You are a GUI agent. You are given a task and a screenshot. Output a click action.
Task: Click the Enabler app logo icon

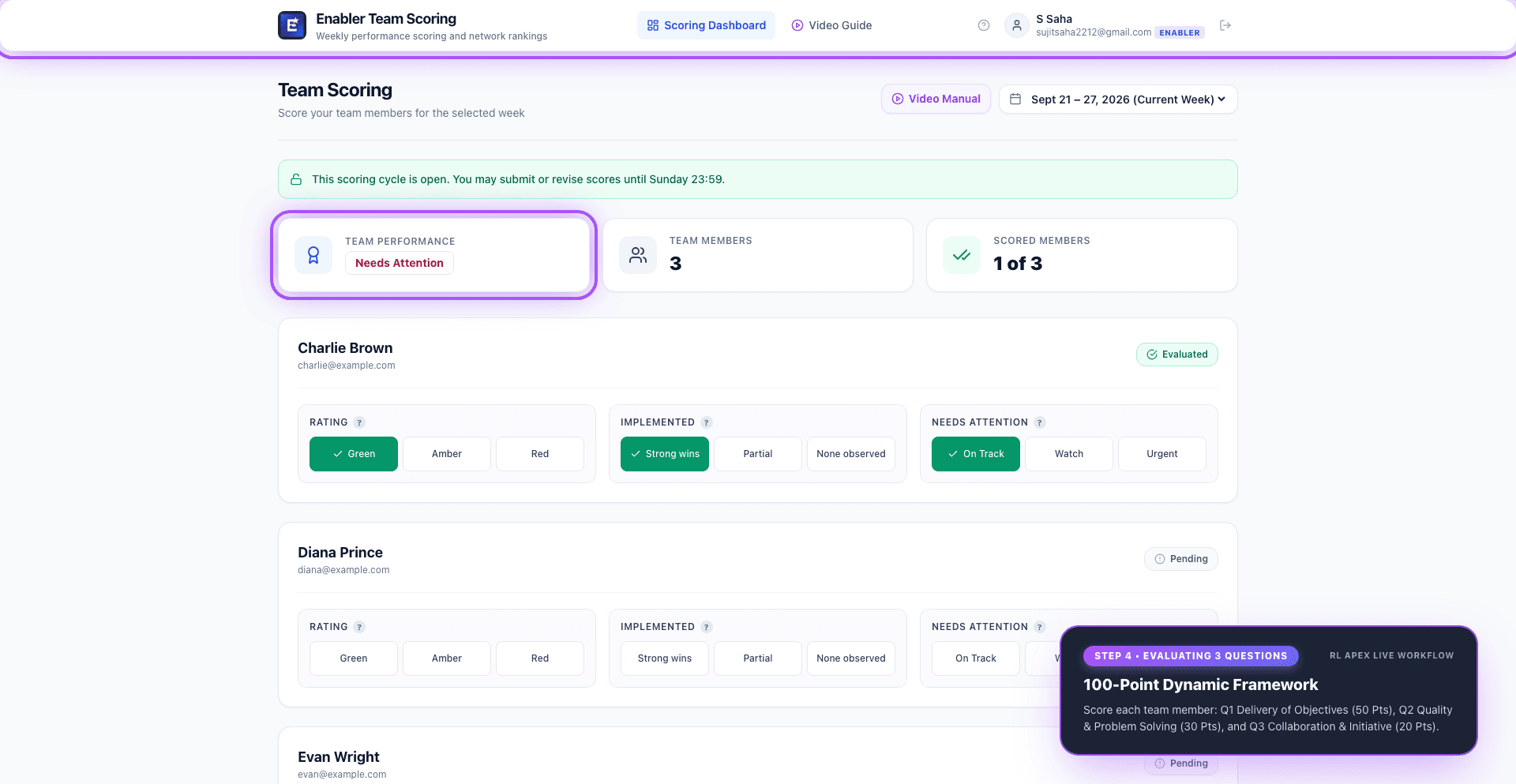[x=292, y=25]
